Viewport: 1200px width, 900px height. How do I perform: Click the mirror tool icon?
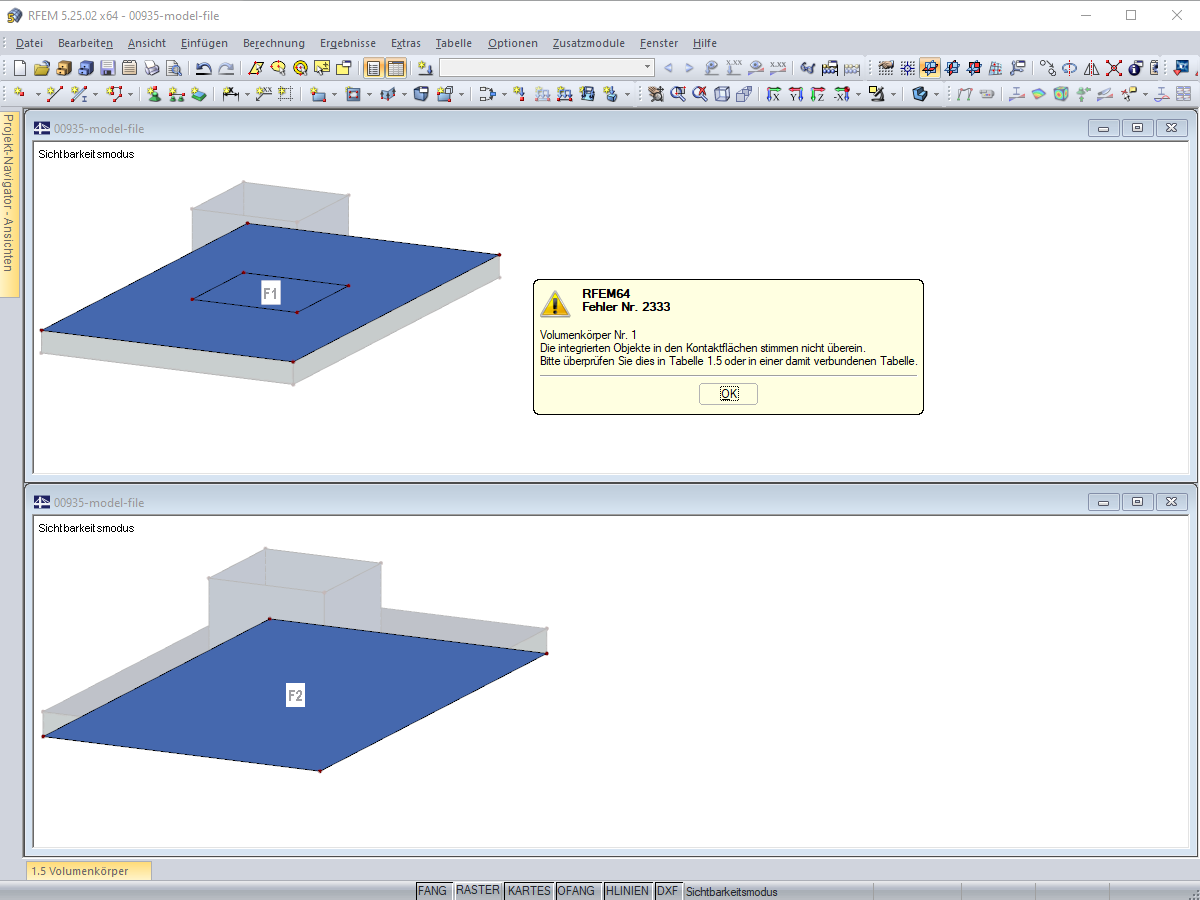(1091, 68)
